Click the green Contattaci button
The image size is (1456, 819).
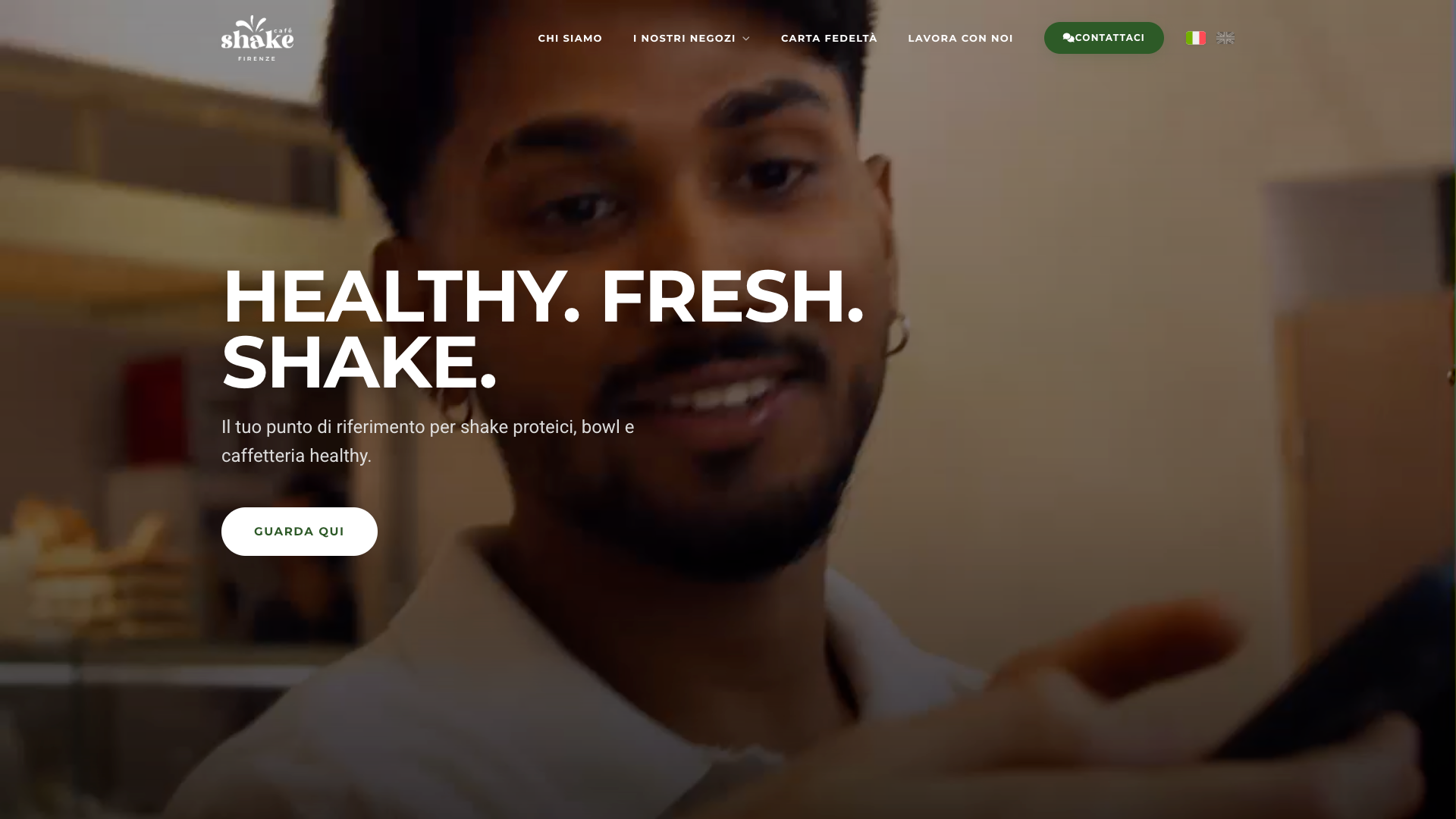pos(1103,38)
